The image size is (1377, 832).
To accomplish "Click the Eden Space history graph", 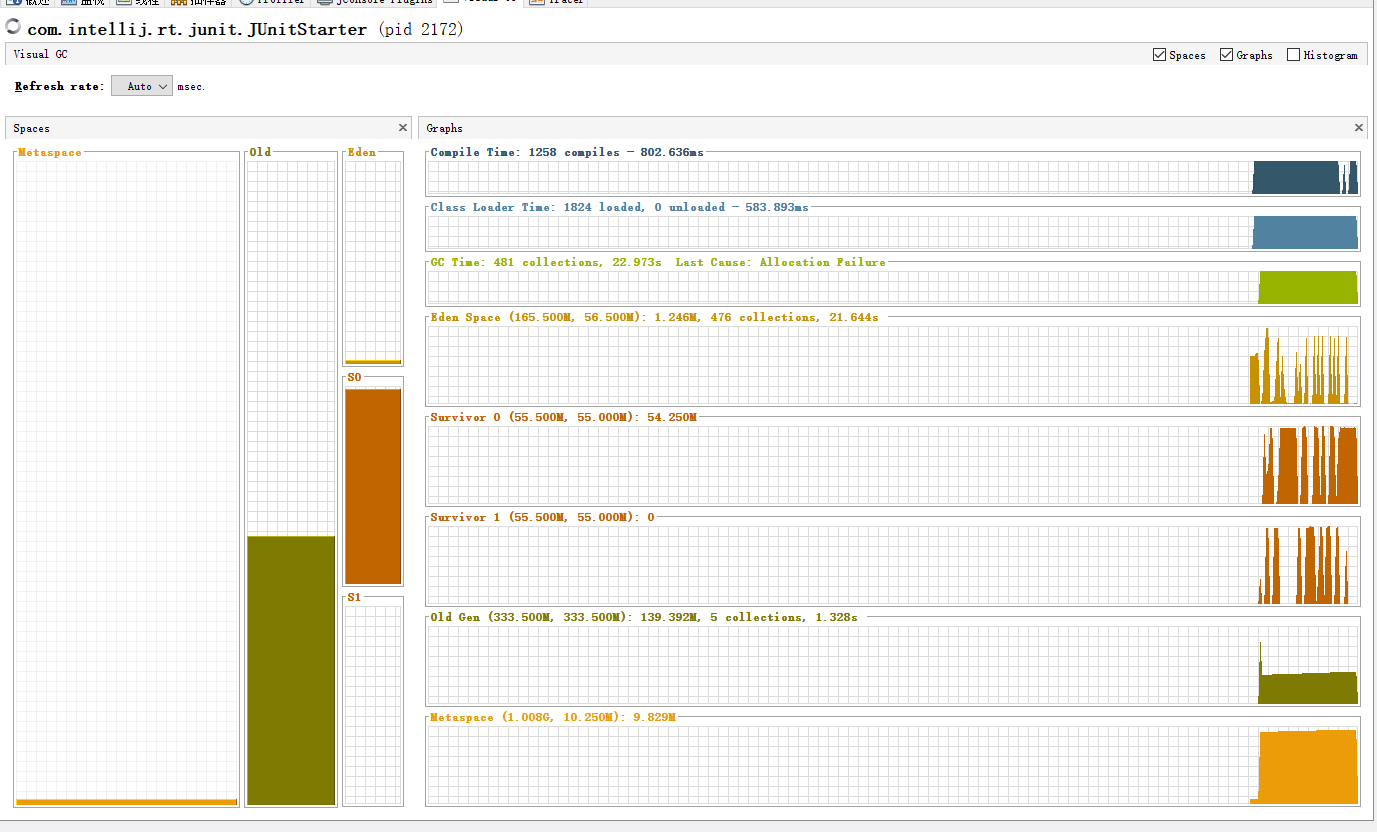I will coord(893,365).
